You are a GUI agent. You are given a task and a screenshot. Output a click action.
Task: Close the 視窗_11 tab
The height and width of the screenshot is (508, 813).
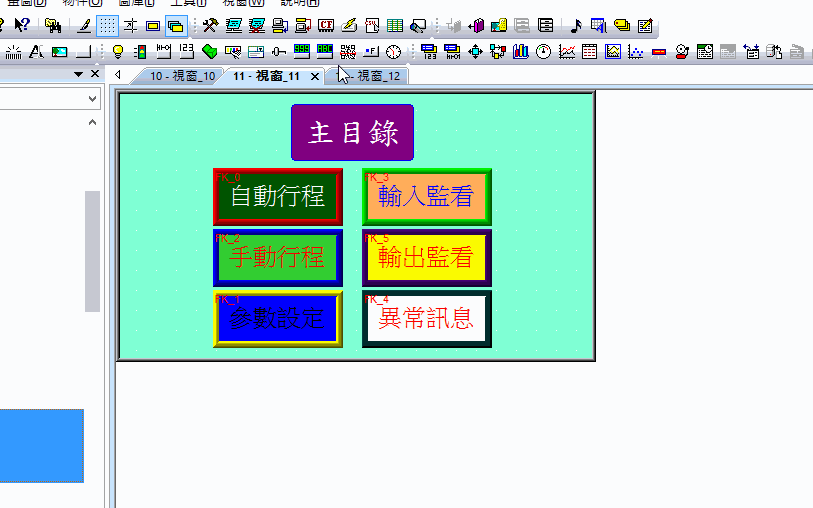pyautogui.click(x=315, y=76)
